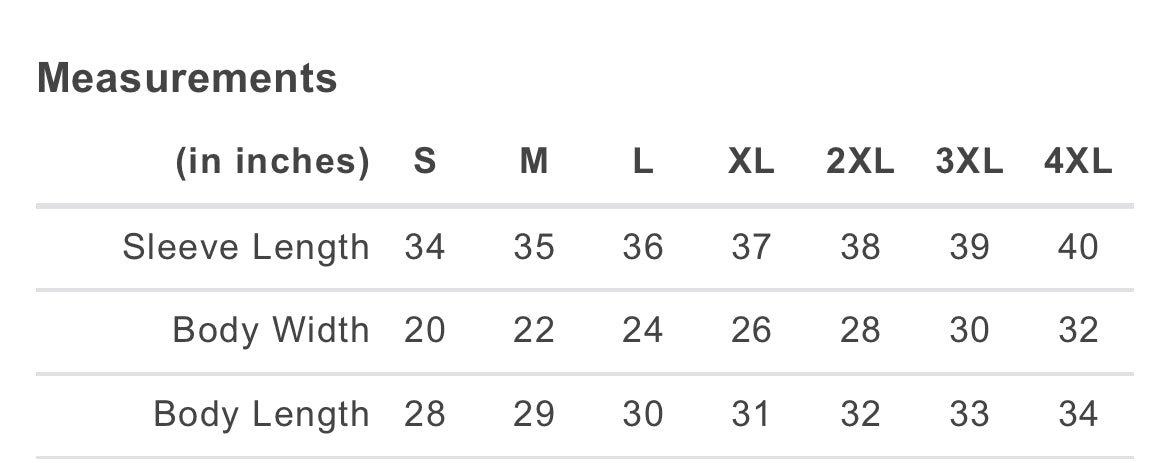1170x463 pixels.
Task: Select the Body Length row label
Action: click(261, 414)
